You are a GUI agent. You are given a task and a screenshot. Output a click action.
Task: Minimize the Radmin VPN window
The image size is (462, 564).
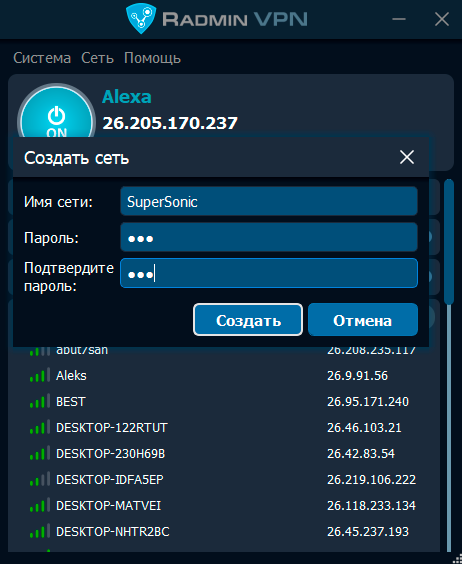399,19
